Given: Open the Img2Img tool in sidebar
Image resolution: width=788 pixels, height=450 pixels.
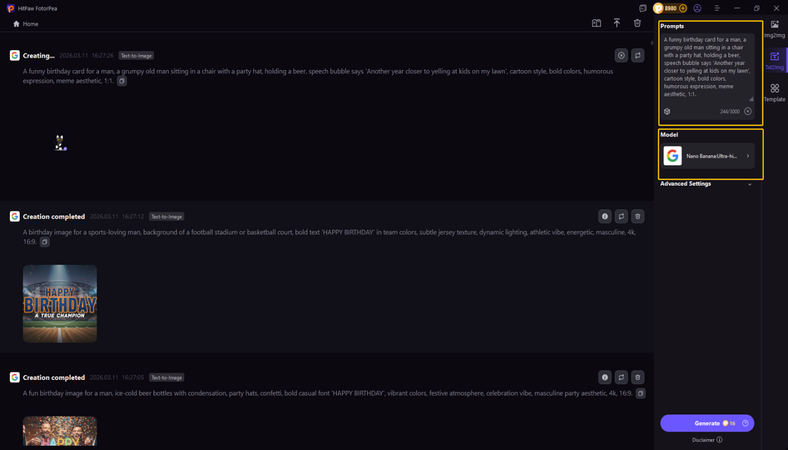Looking at the screenshot, I should coord(774,28).
